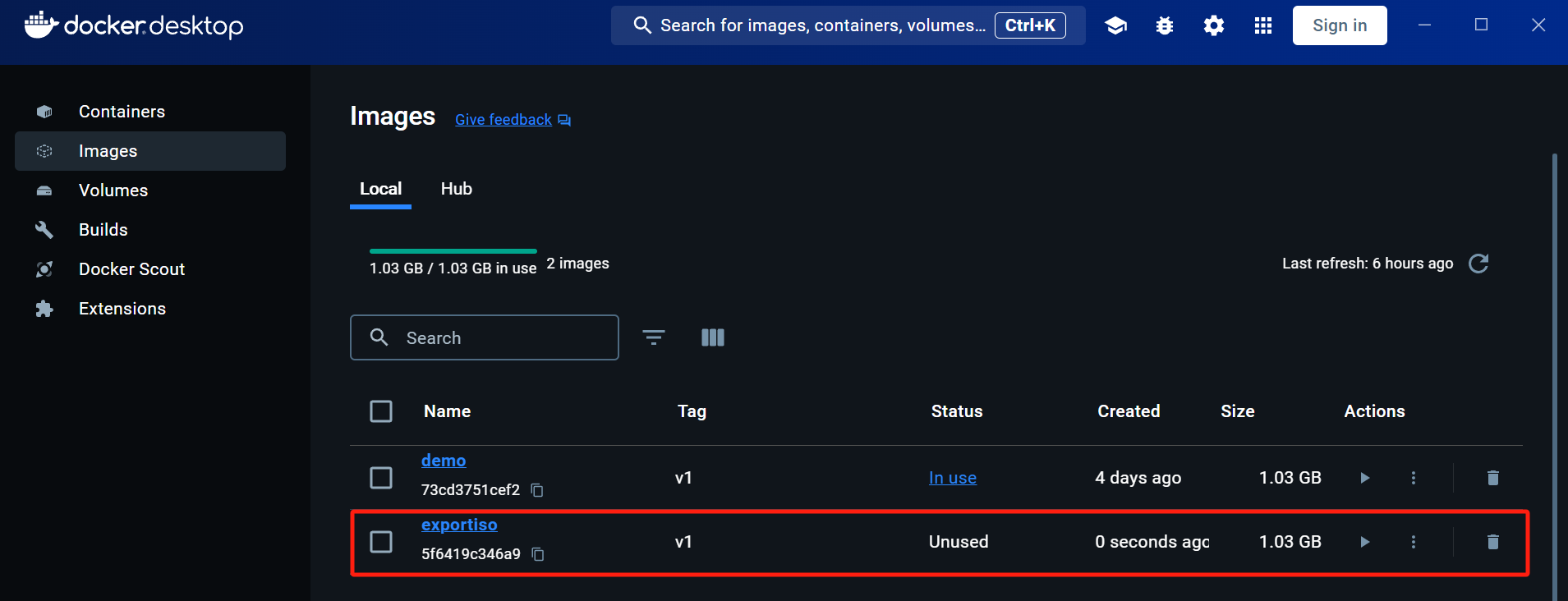The image size is (1568, 601).
Task: Open the manage columns icon
Action: coord(713,337)
